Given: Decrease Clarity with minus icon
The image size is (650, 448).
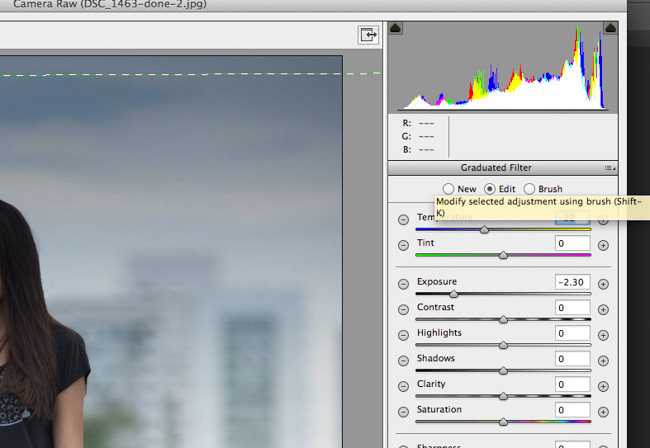Looking at the screenshot, I should (x=403, y=386).
